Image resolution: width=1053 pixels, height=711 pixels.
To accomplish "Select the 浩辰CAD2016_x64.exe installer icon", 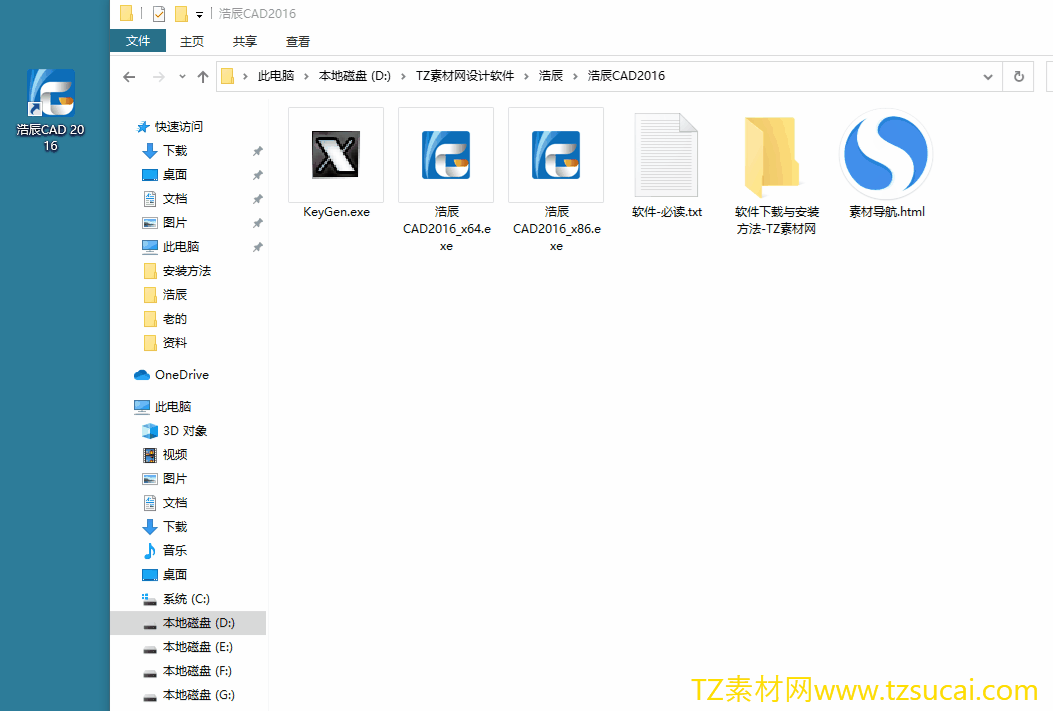I will (446, 154).
